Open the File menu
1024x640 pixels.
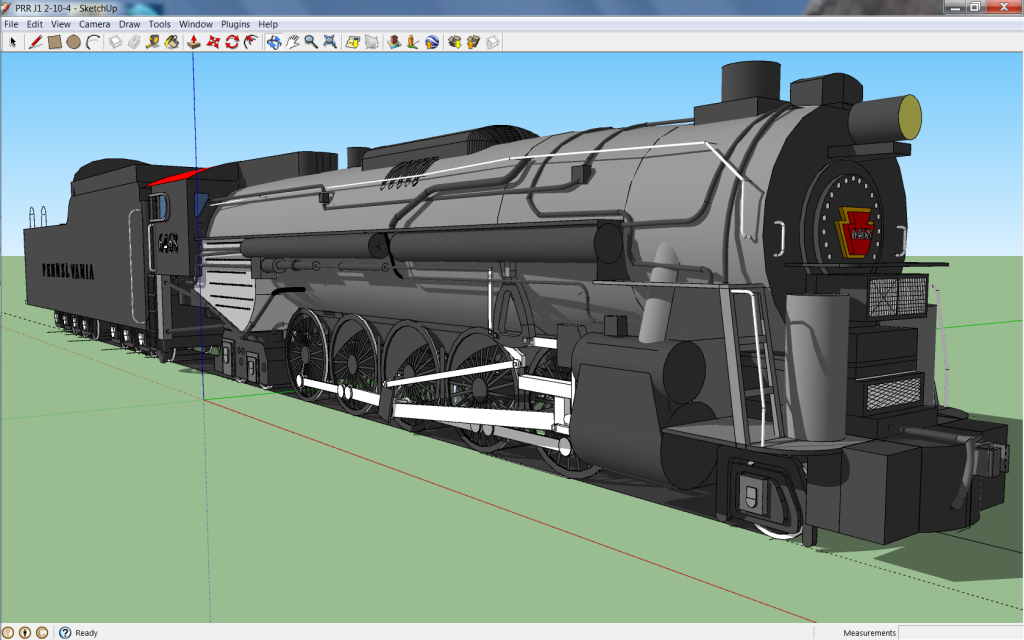coord(11,24)
